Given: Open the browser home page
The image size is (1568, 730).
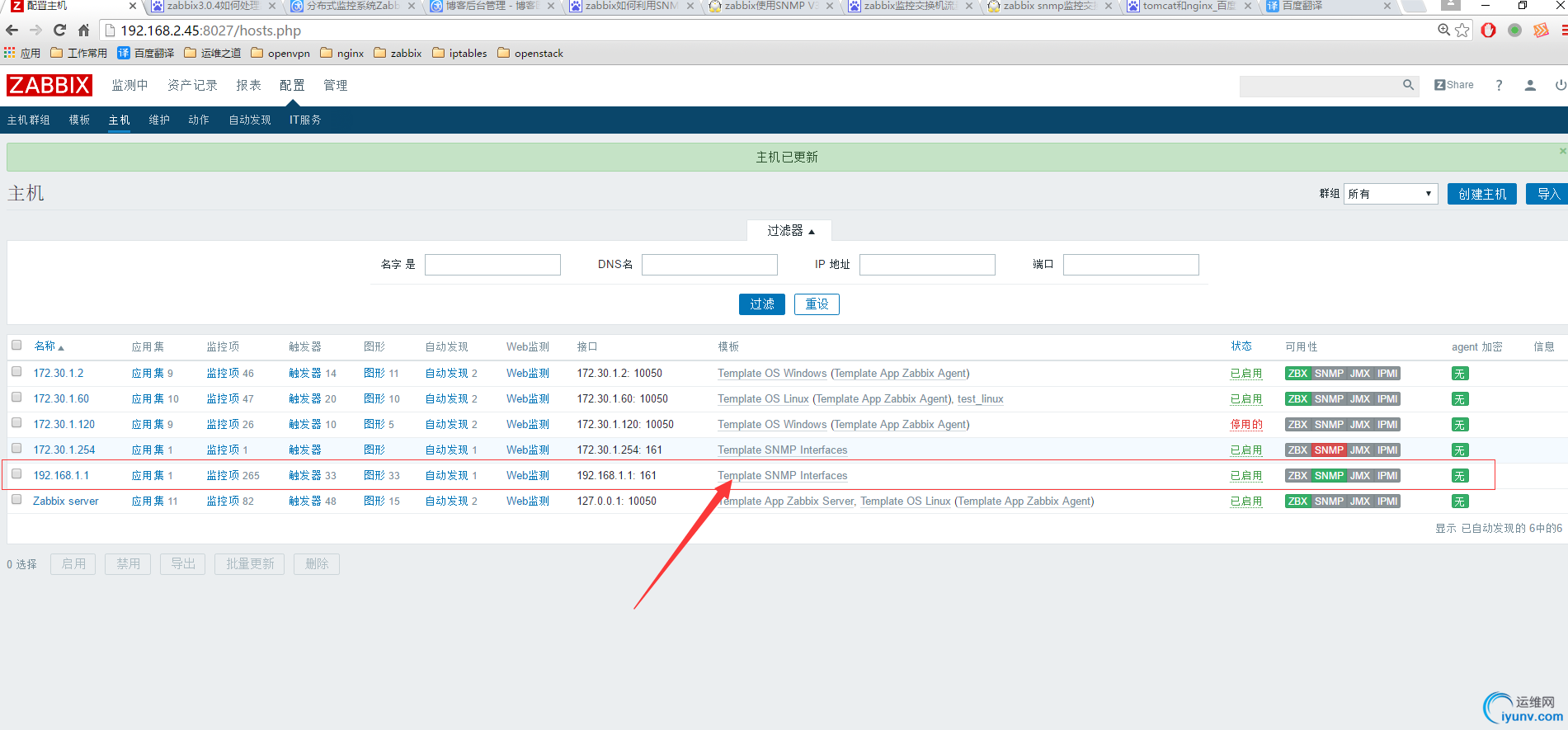Looking at the screenshot, I should point(83,31).
